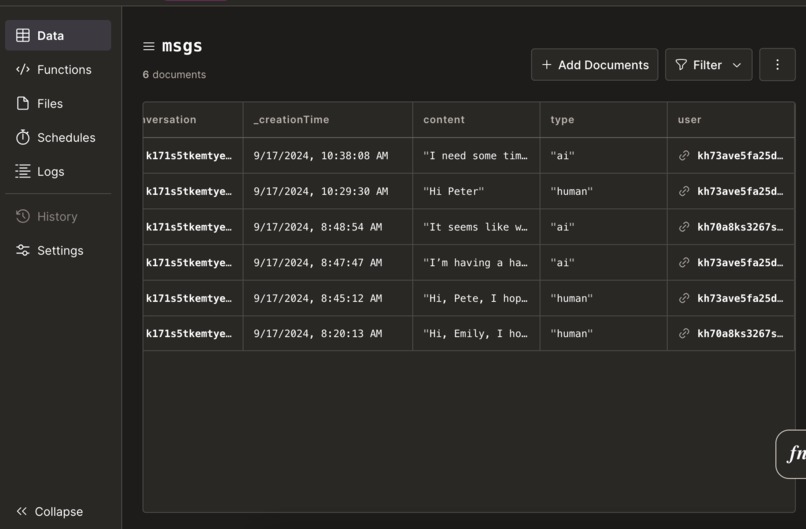This screenshot has height=529, width=806.
Task: Select the "ai" type cell in 8:47:47 row
Action: tap(604, 262)
